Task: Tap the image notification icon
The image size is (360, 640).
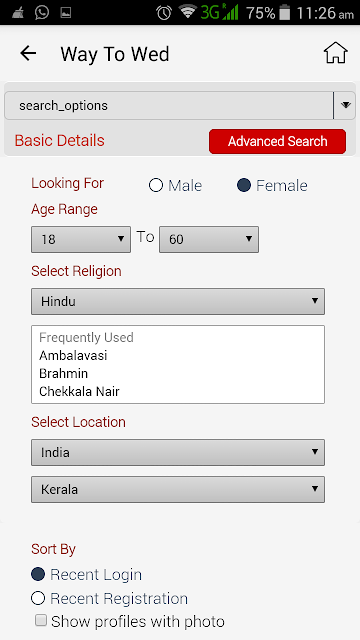Action: (66, 13)
